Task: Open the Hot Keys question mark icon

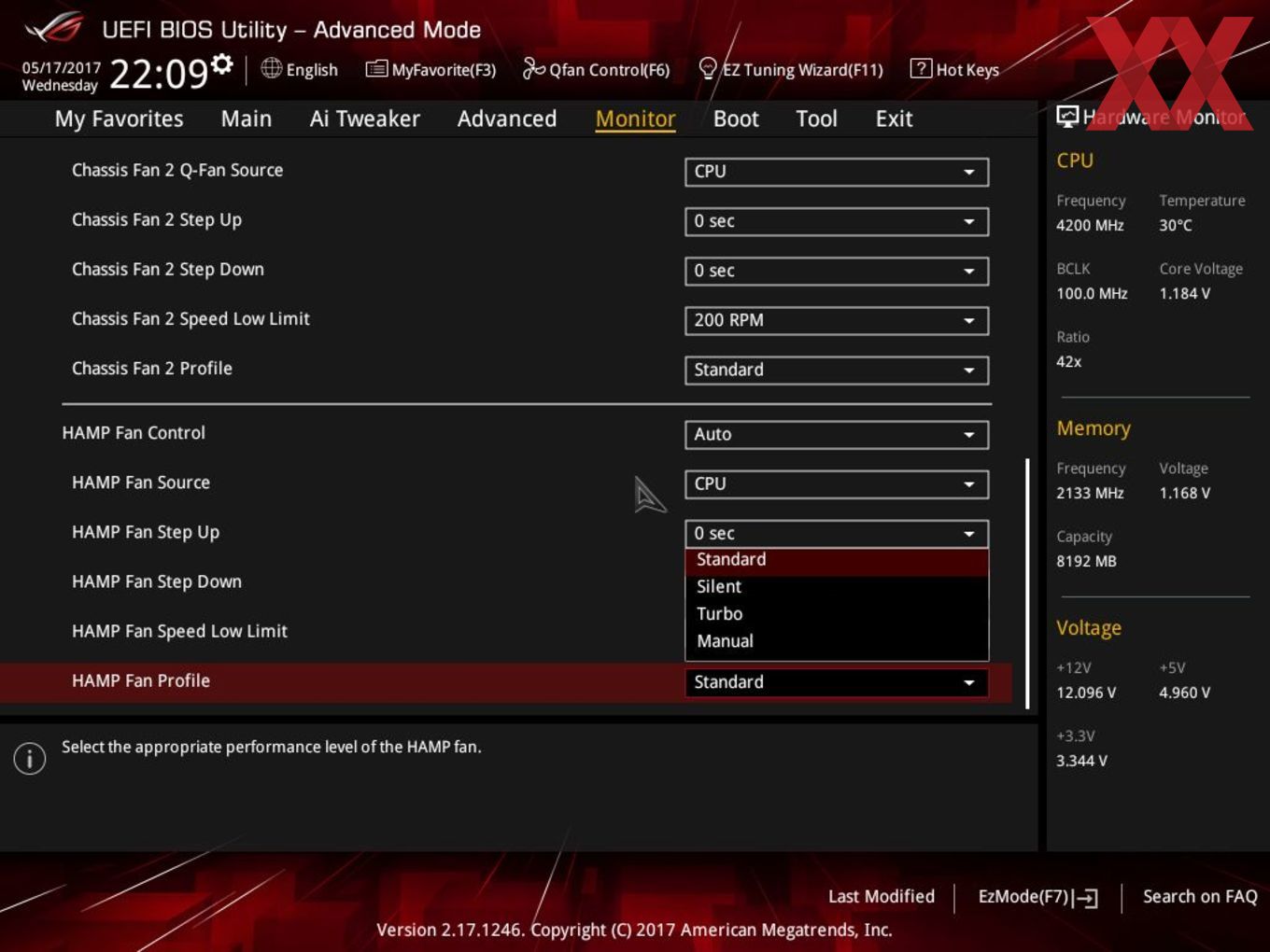Action: (920, 68)
